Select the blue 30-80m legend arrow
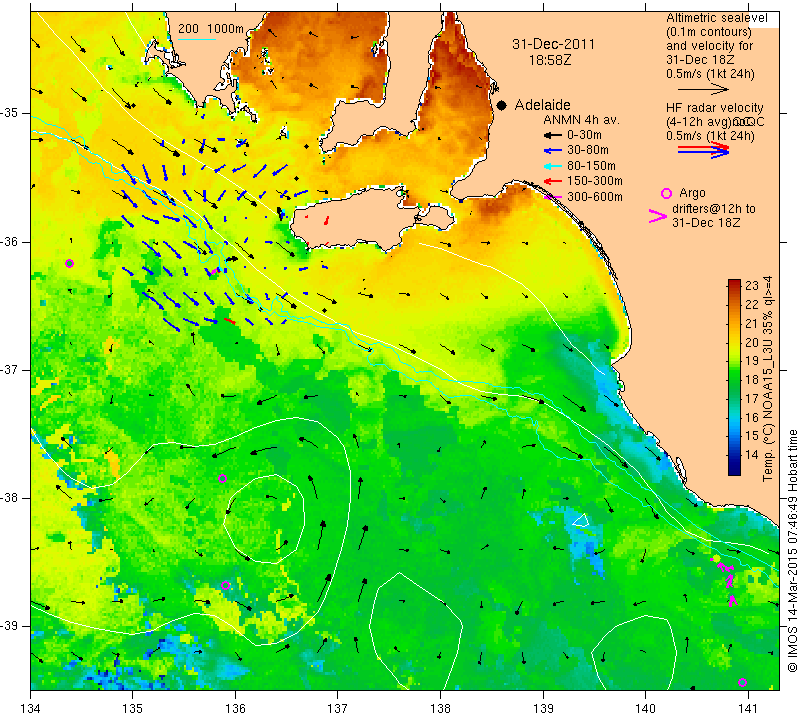 click(552, 151)
